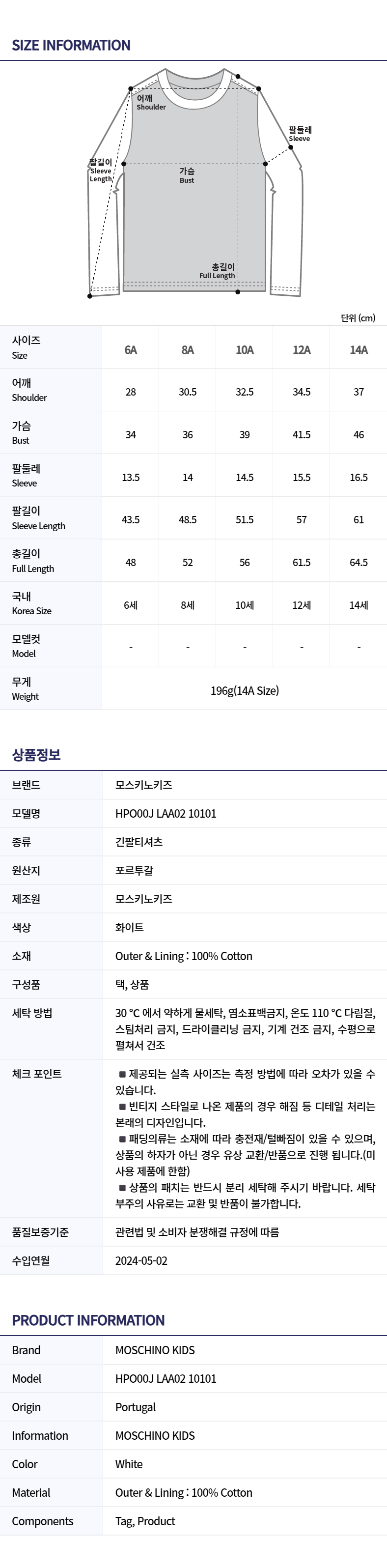The width and height of the screenshot is (387, 1568).
Task: Click the 61.5 full length value for 12A
Action: 302,563
